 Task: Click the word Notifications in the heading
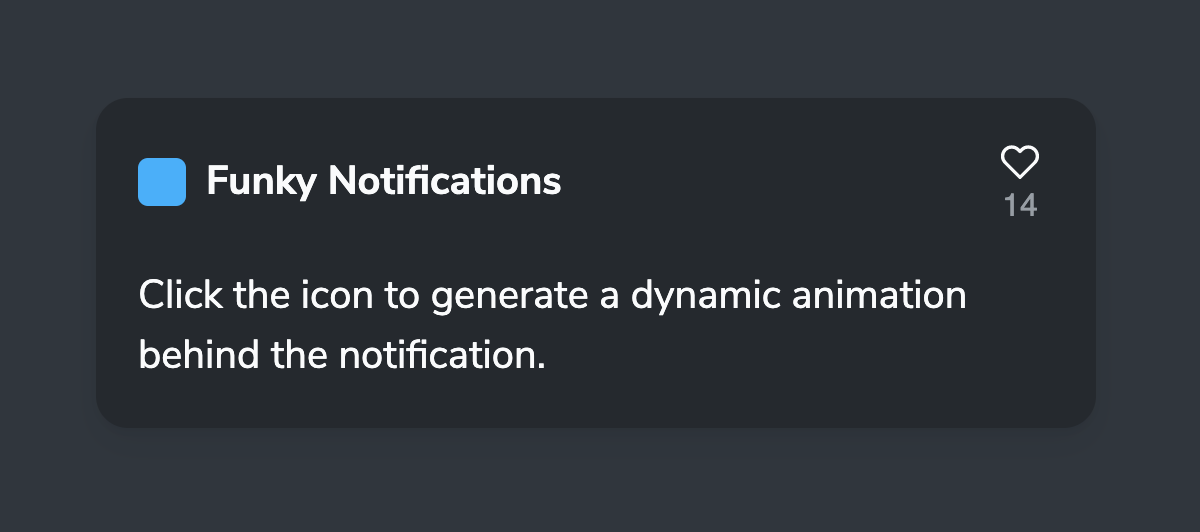coord(445,181)
